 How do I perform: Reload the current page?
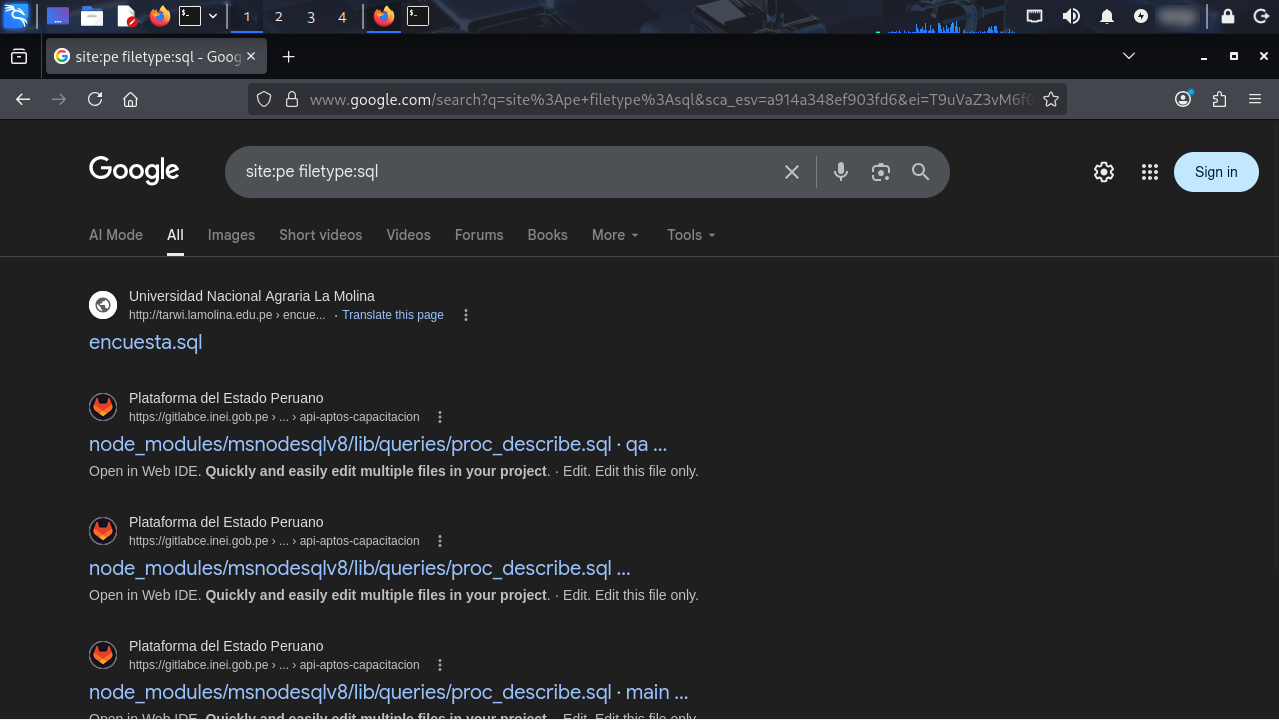click(95, 99)
